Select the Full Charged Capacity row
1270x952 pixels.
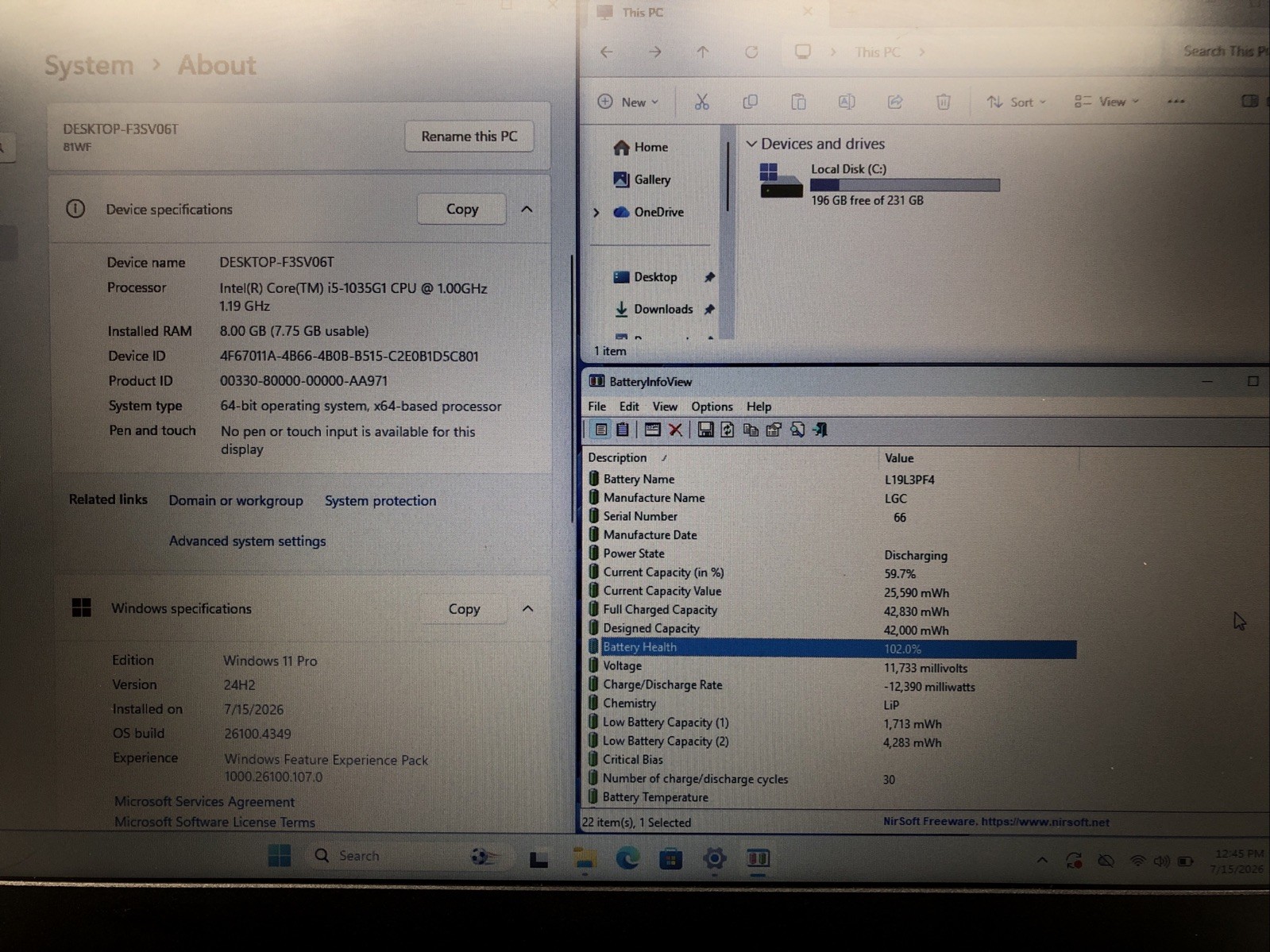point(832,611)
